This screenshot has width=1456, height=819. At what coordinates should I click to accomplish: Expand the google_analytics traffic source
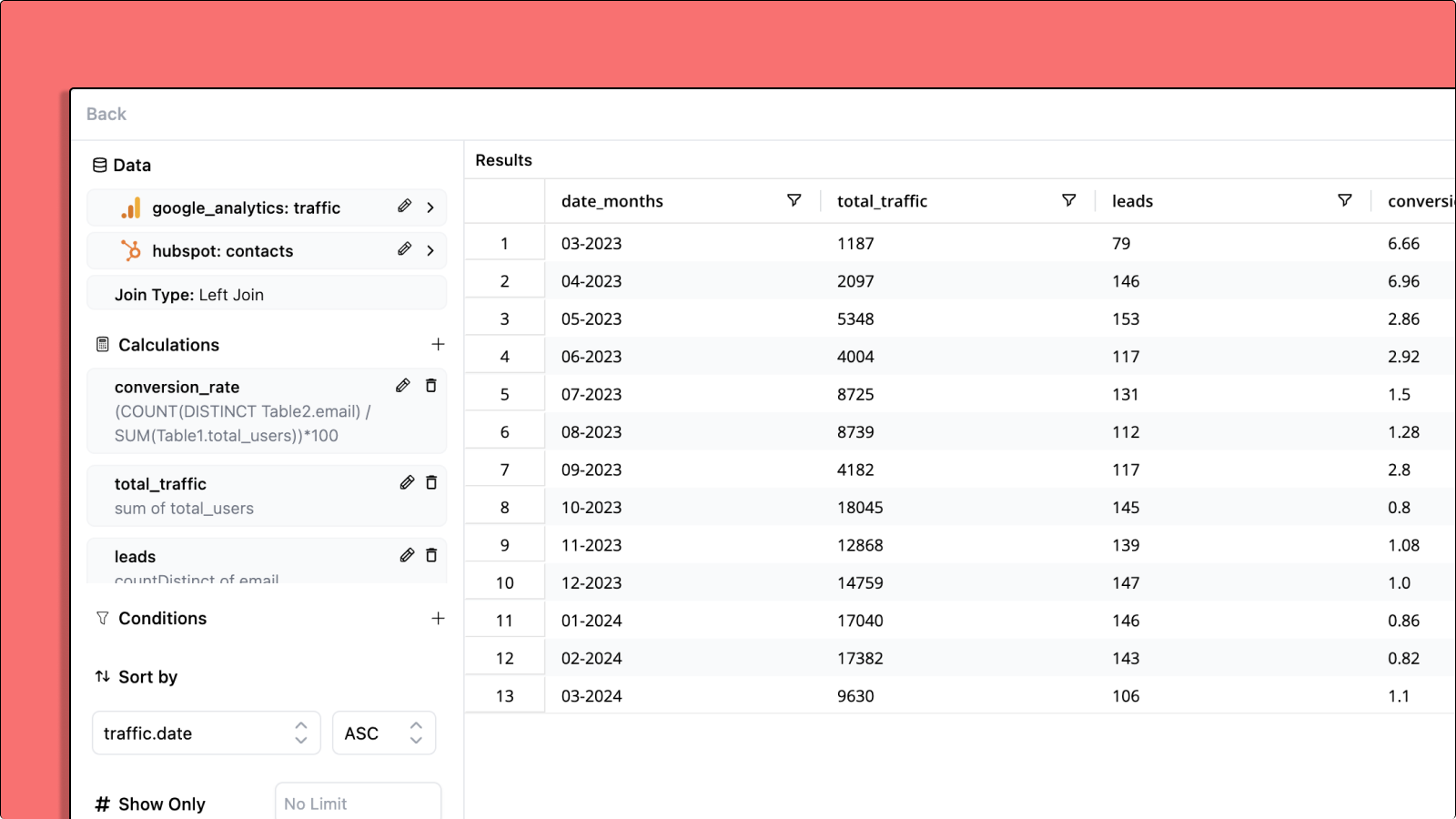(x=430, y=207)
